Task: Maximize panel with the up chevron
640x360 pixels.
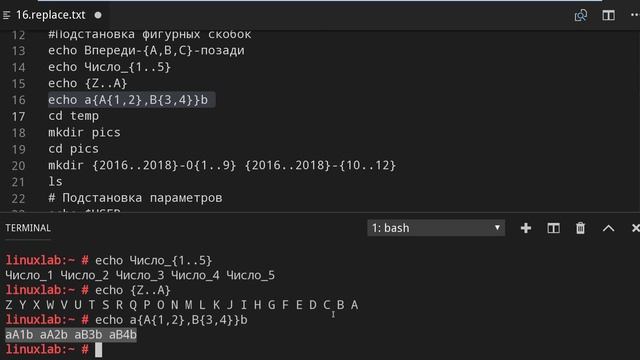Action: pyautogui.click(x=608, y=228)
